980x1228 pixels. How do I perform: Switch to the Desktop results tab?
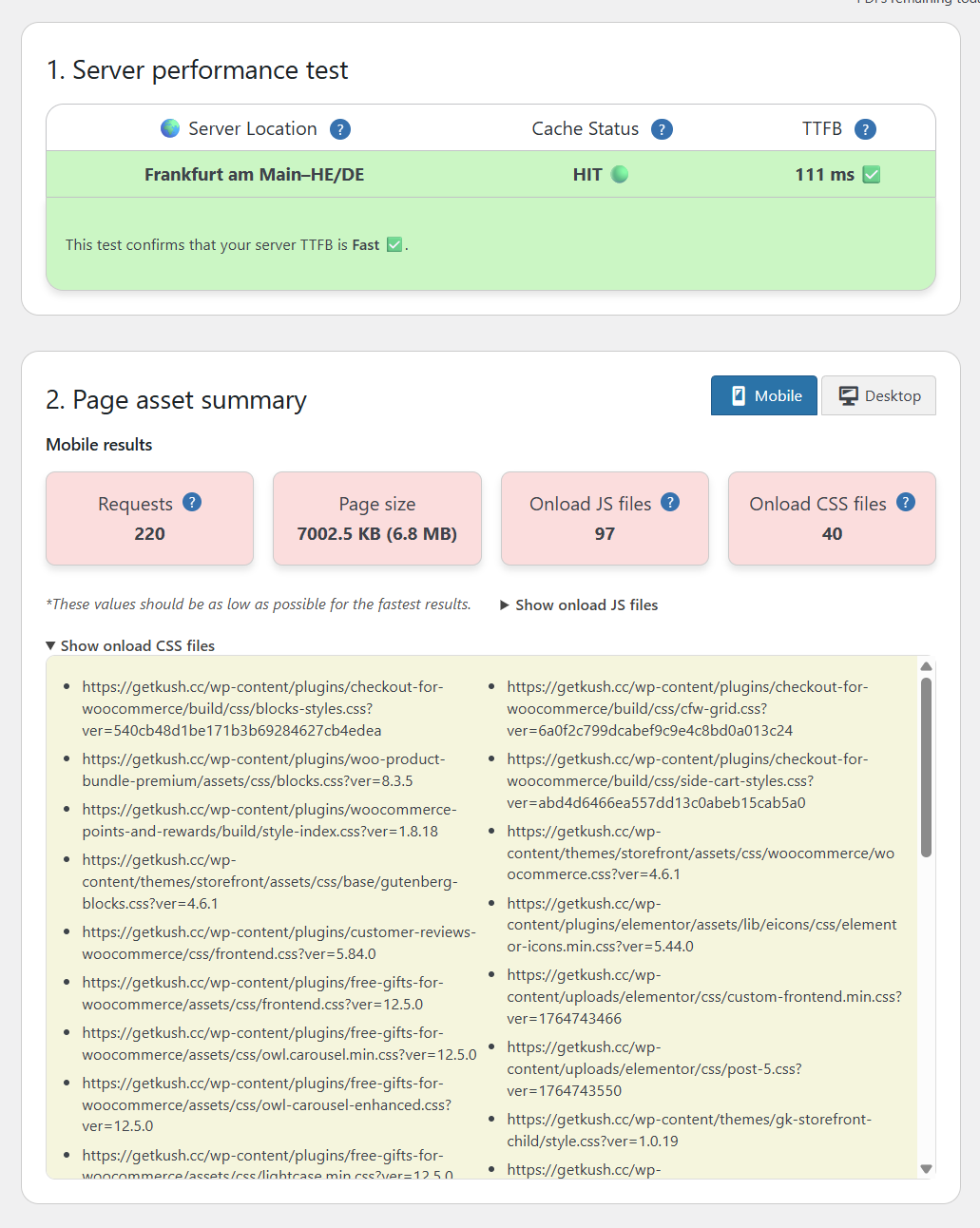pyautogui.click(x=879, y=396)
